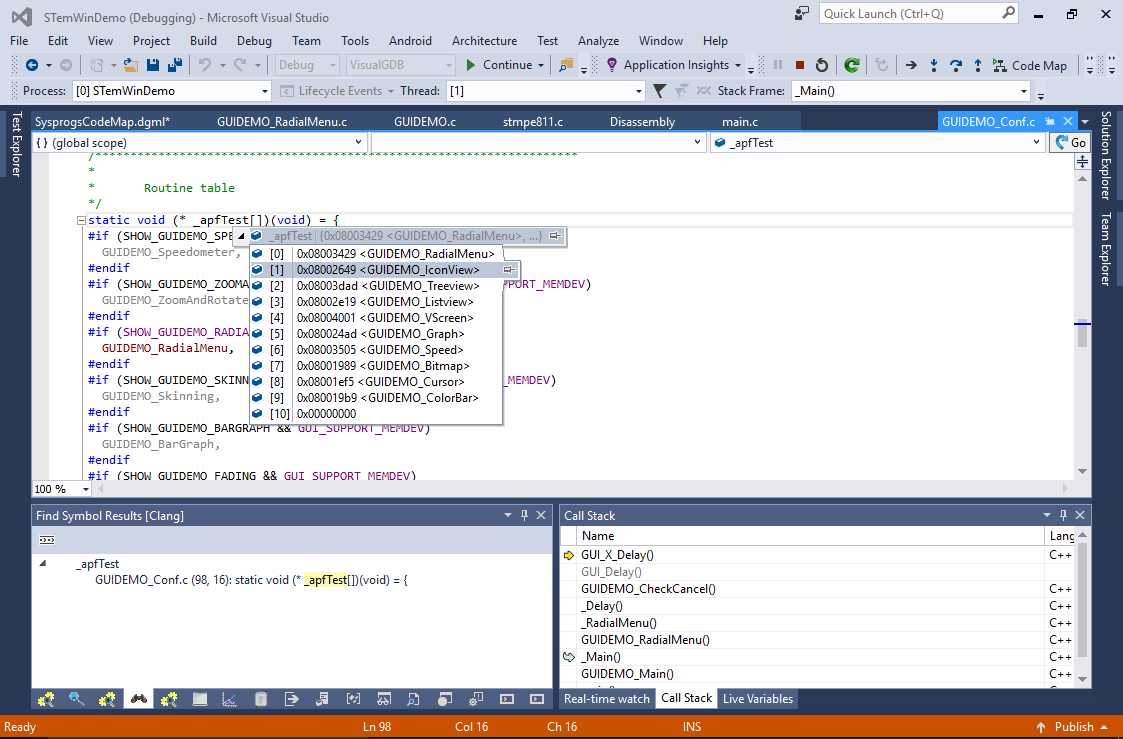Click the Save All icon in toolbar

click(174, 65)
